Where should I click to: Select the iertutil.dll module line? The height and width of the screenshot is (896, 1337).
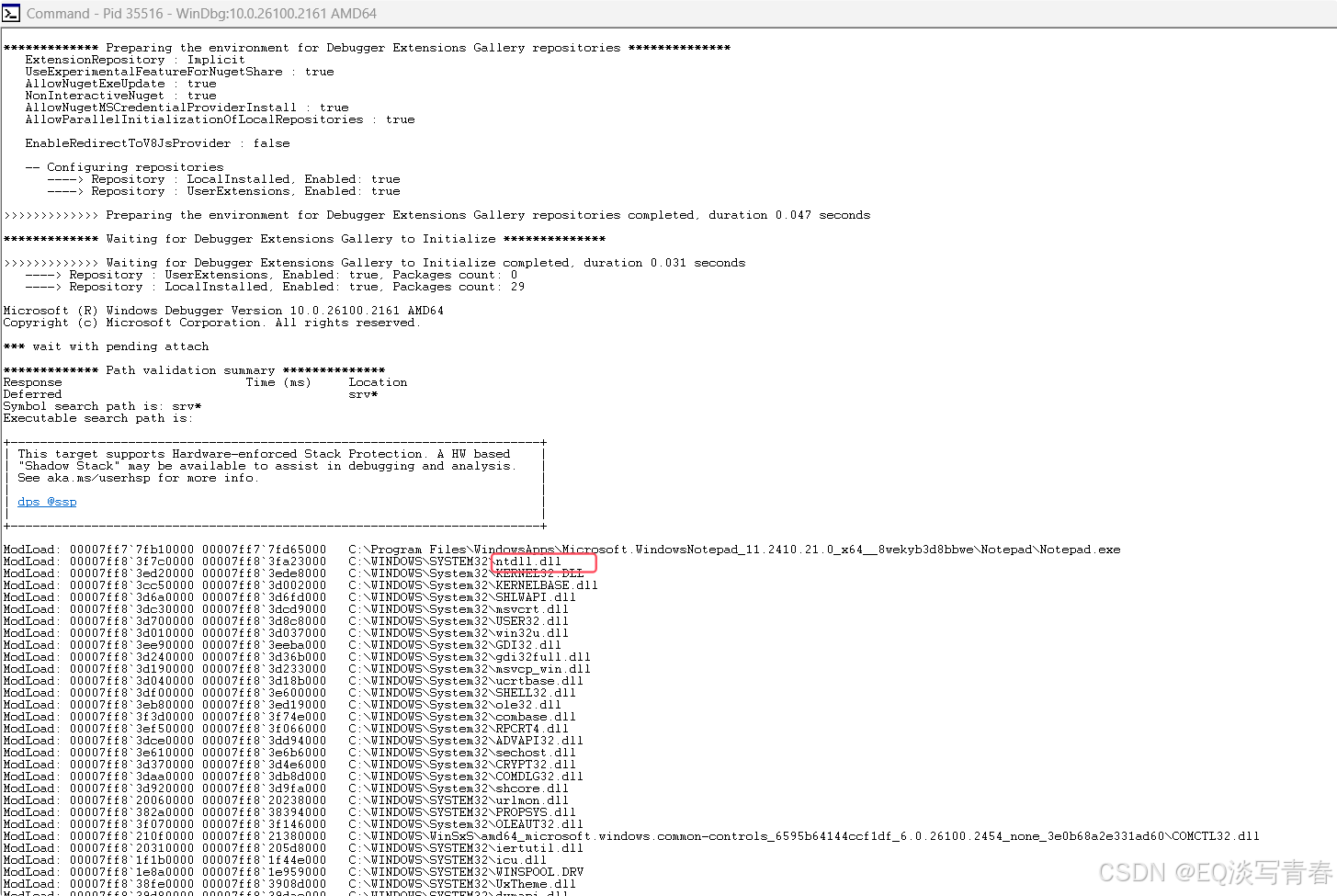293,848
